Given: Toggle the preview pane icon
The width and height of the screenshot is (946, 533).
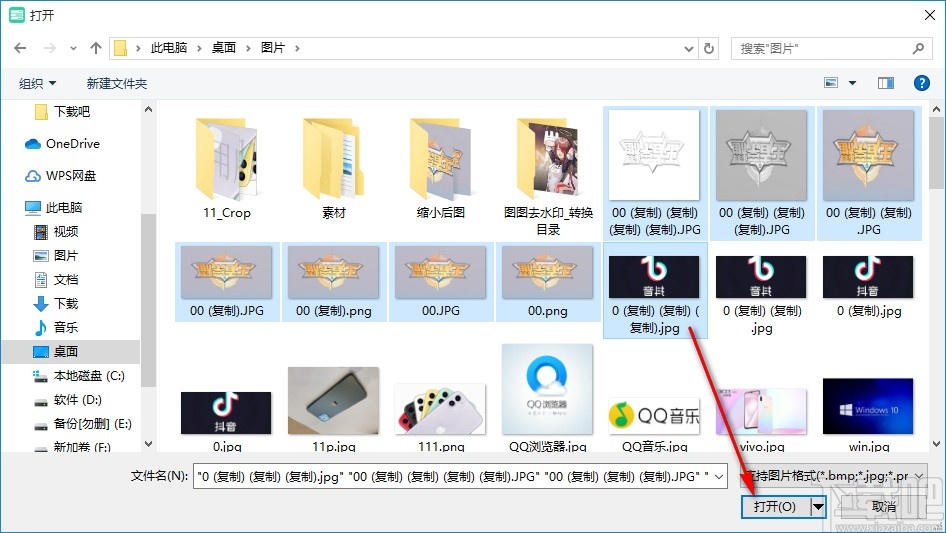Looking at the screenshot, I should [x=886, y=83].
